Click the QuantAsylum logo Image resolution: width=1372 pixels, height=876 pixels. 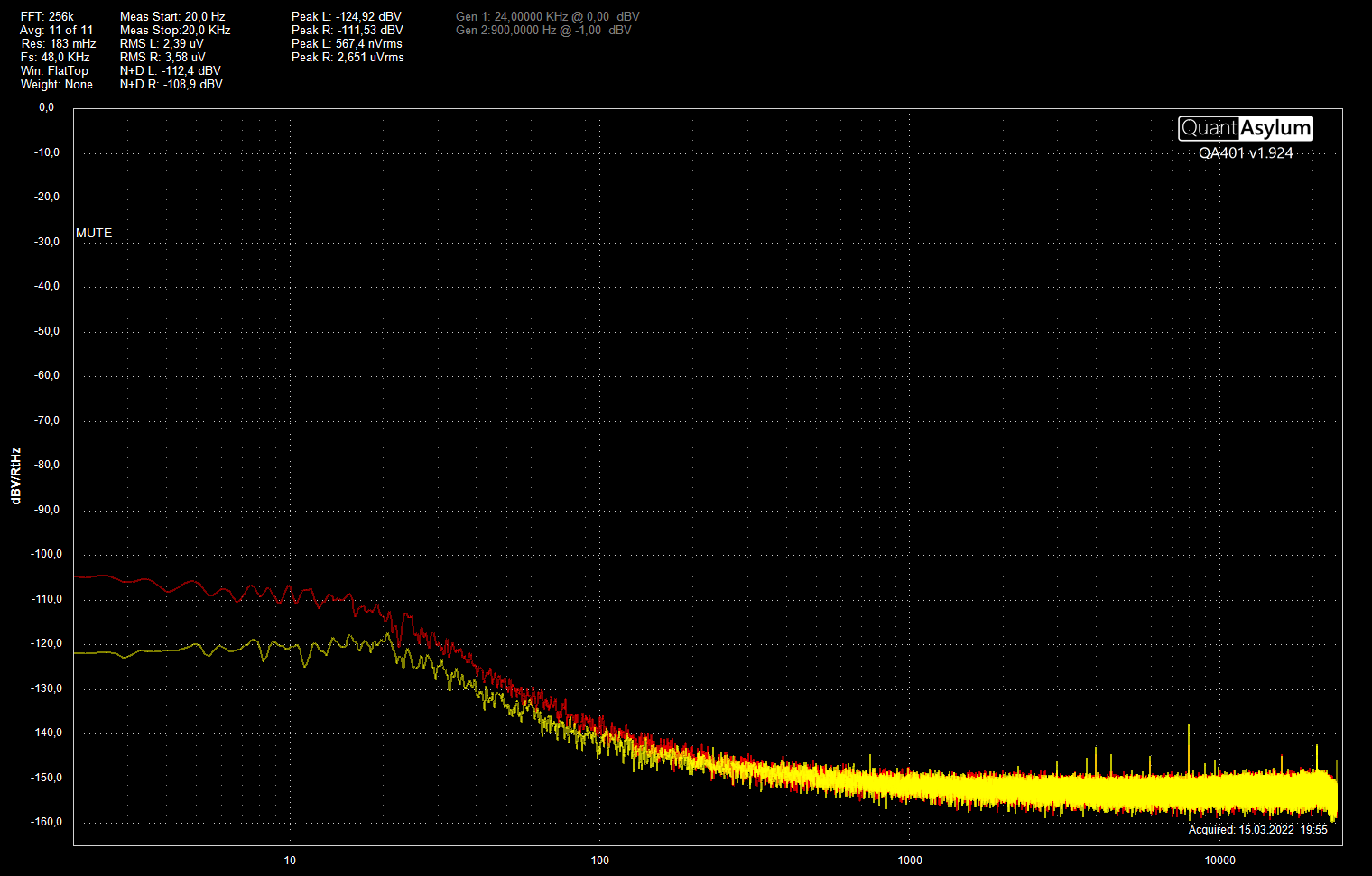[1246, 128]
